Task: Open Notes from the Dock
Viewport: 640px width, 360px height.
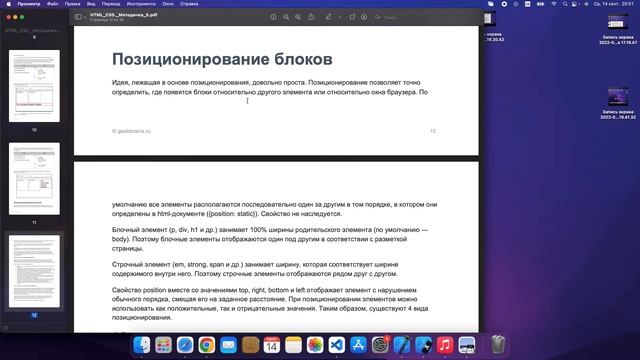Action: 293,345
